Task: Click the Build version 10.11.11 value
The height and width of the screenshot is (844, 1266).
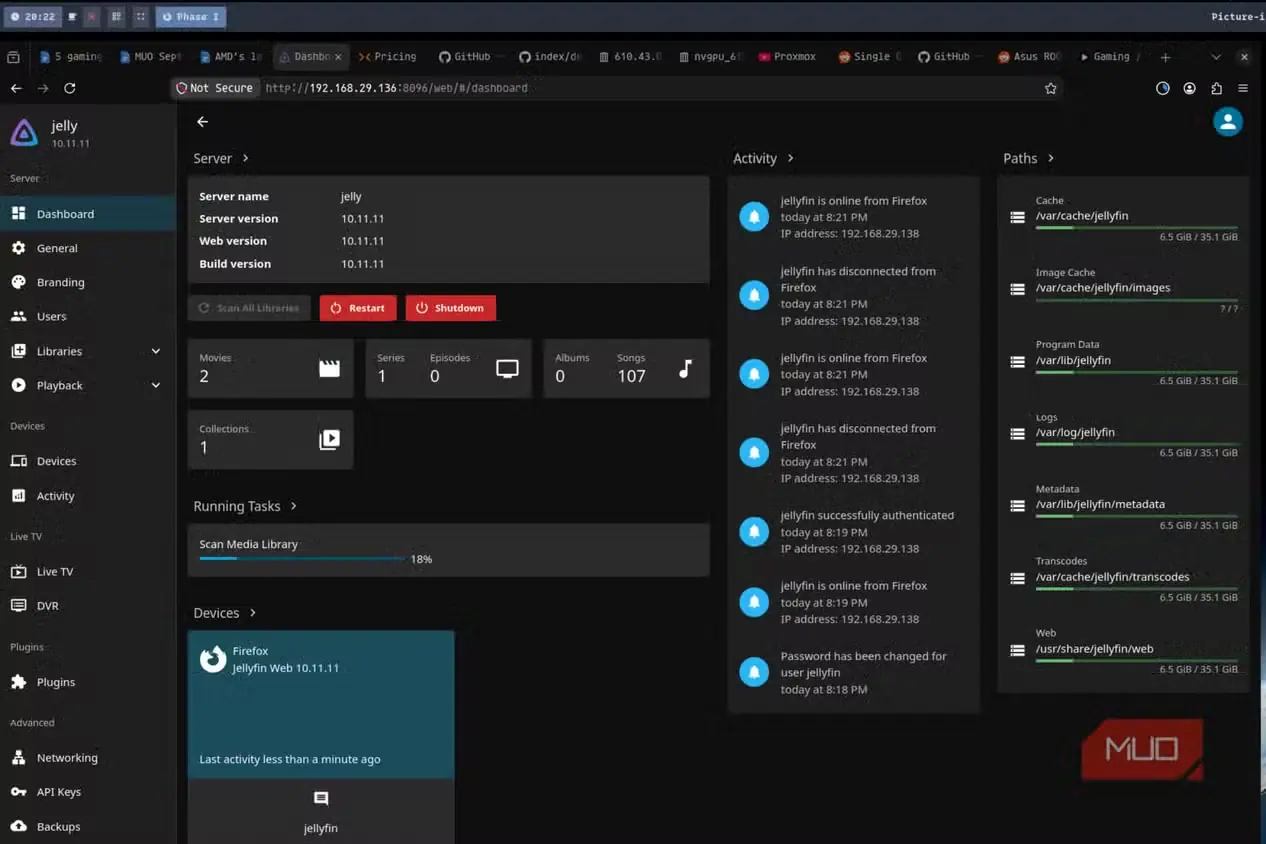Action: pos(362,264)
